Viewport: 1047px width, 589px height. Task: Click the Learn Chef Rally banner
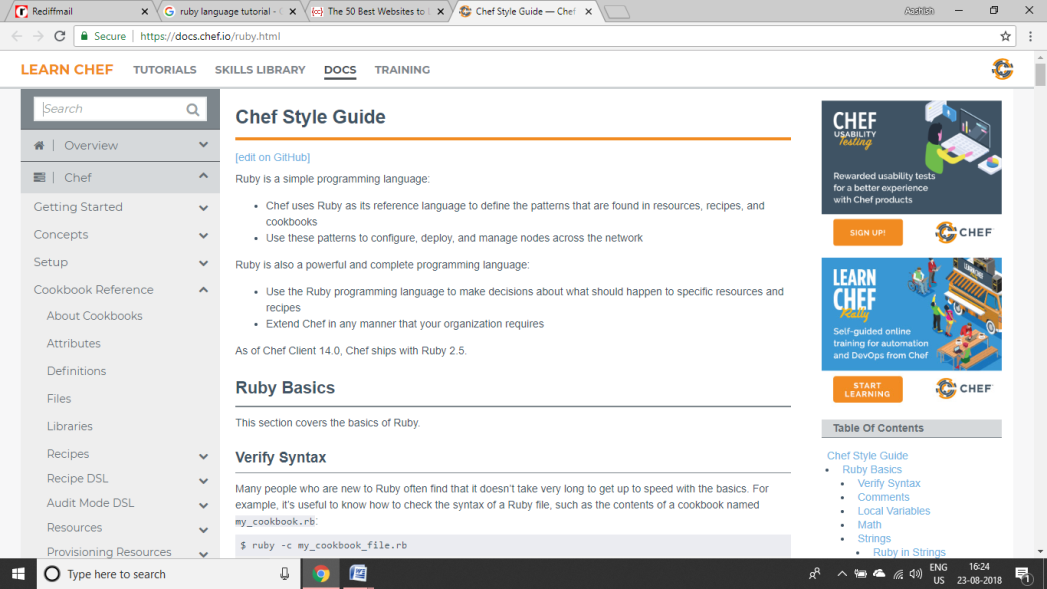point(911,314)
